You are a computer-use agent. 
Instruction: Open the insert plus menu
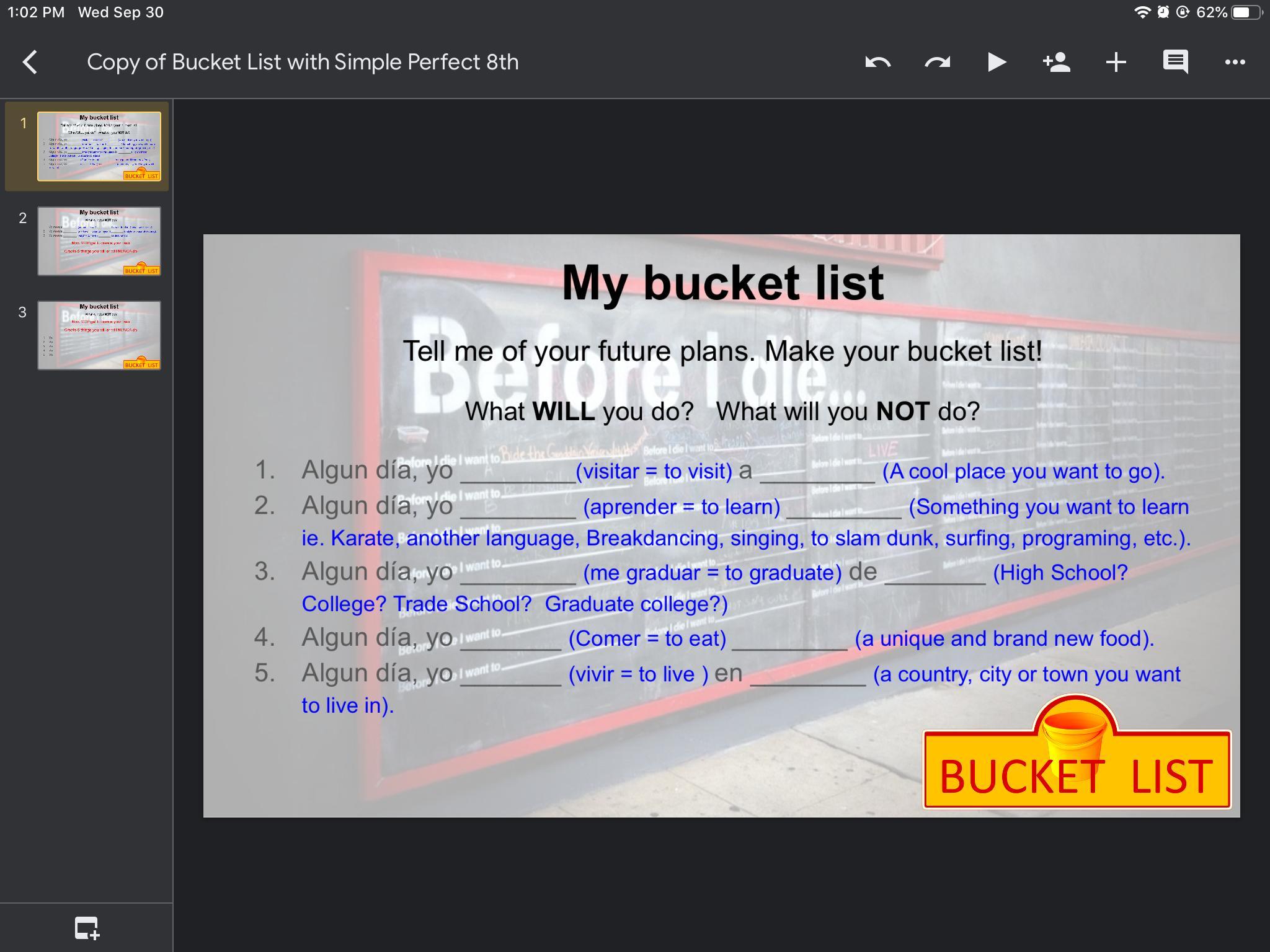[1116, 62]
